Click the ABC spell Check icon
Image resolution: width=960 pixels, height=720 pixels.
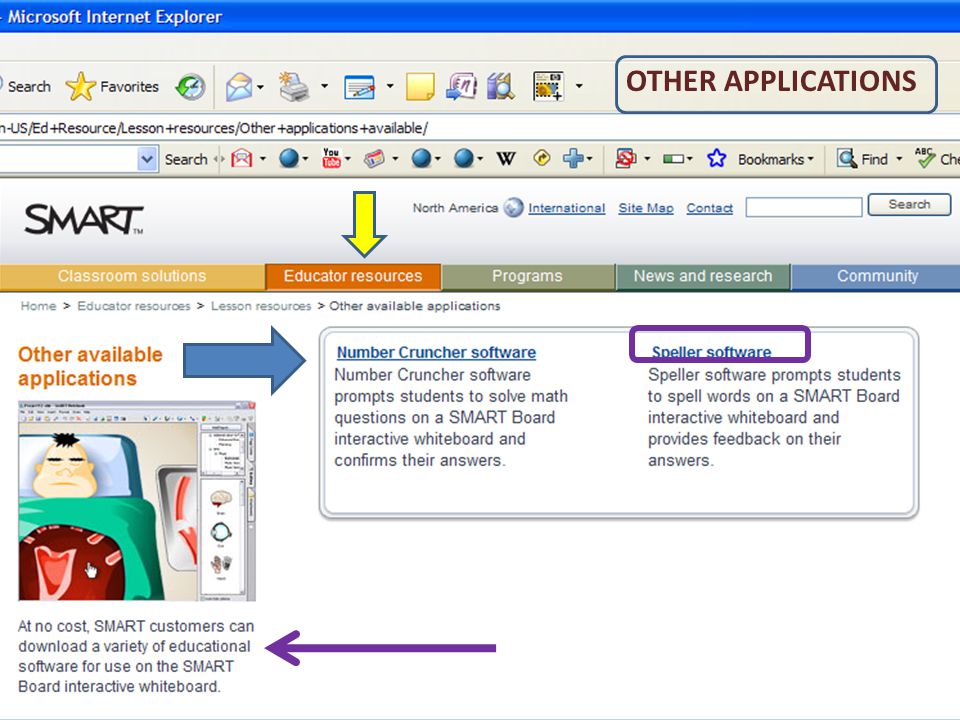[924, 158]
